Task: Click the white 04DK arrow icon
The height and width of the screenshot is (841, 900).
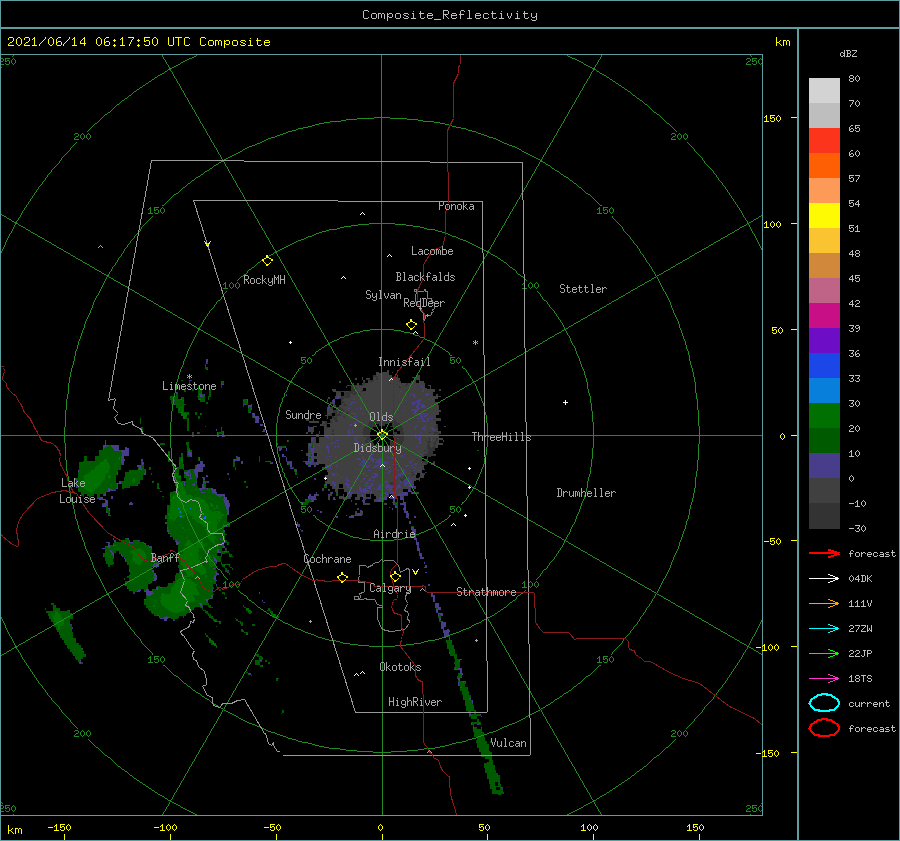Action: (x=824, y=578)
